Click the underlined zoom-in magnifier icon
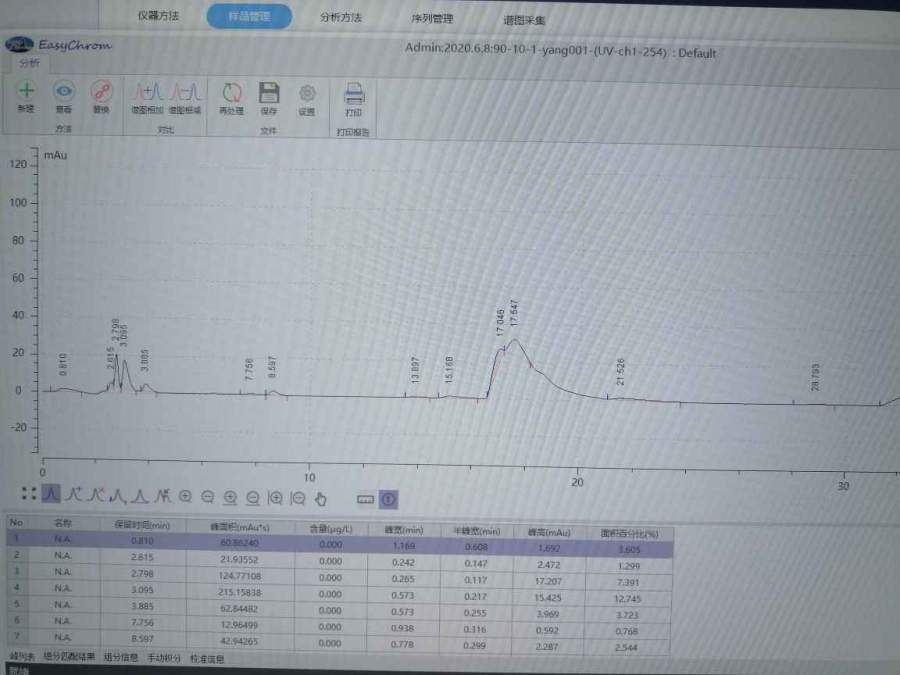The width and height of the screenshot is (900, 675). tap(230, 498)
